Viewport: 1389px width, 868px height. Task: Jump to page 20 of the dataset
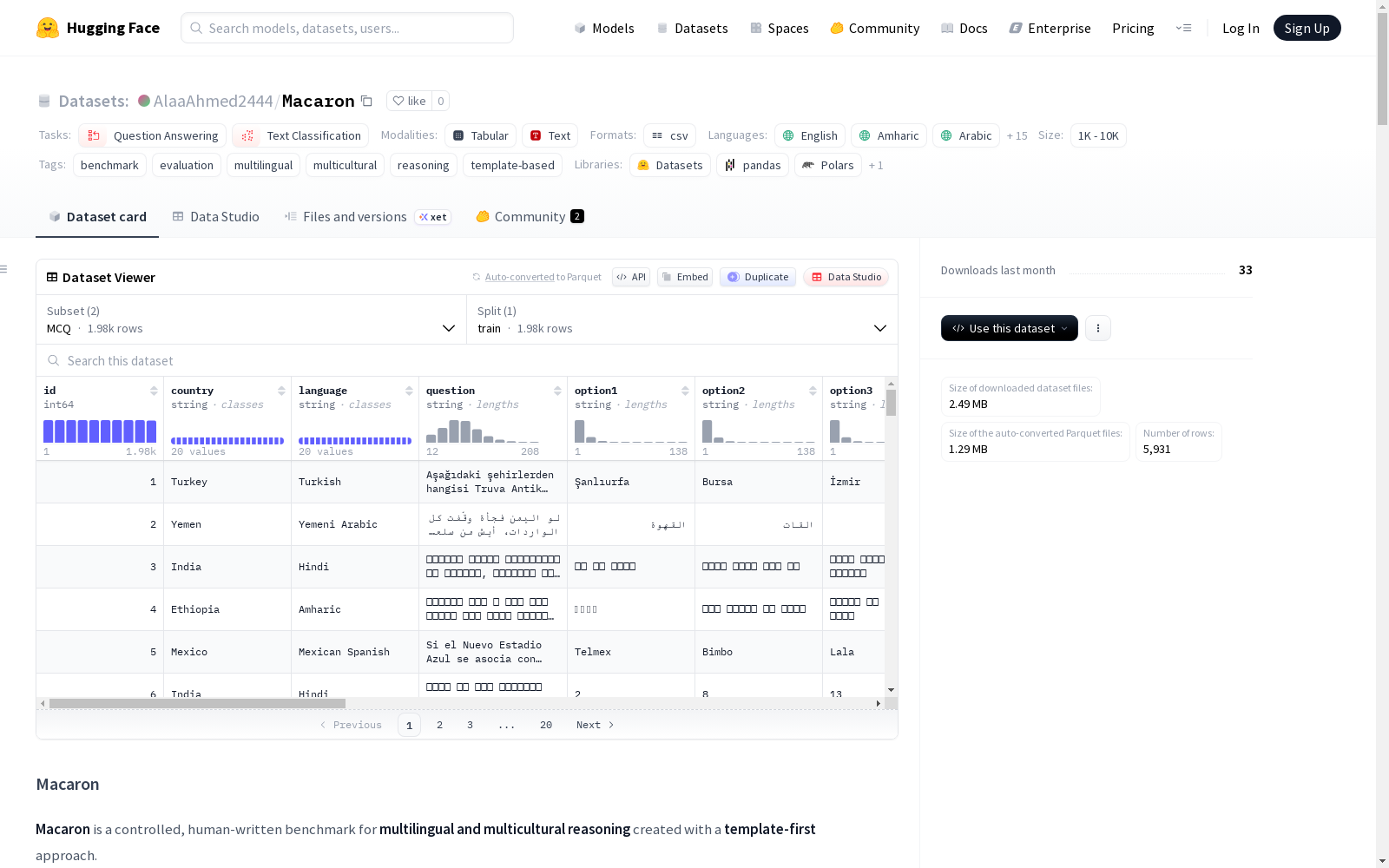point(546,725)
